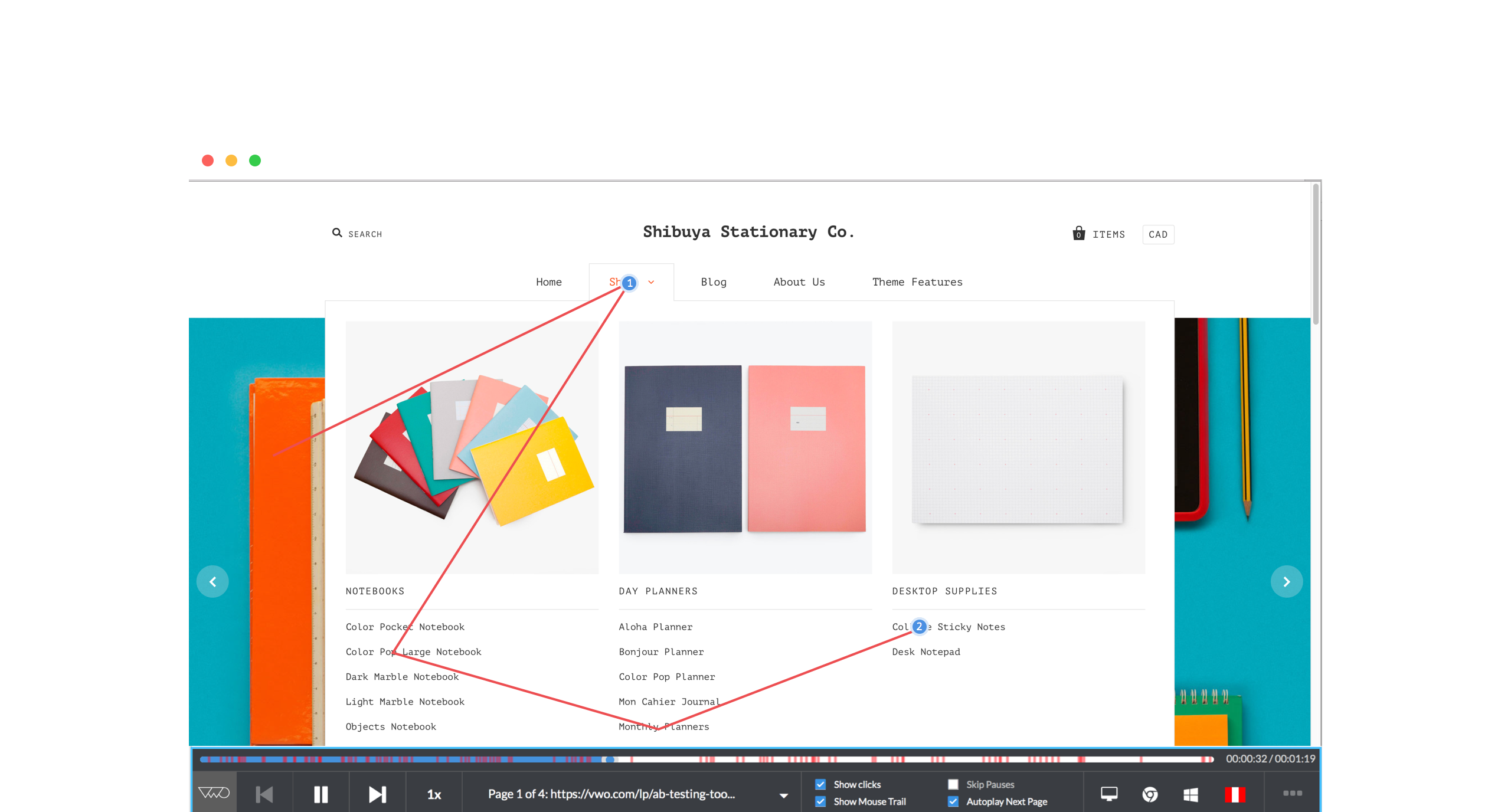Open the Desk Notepad product link

tap(925, 651)
